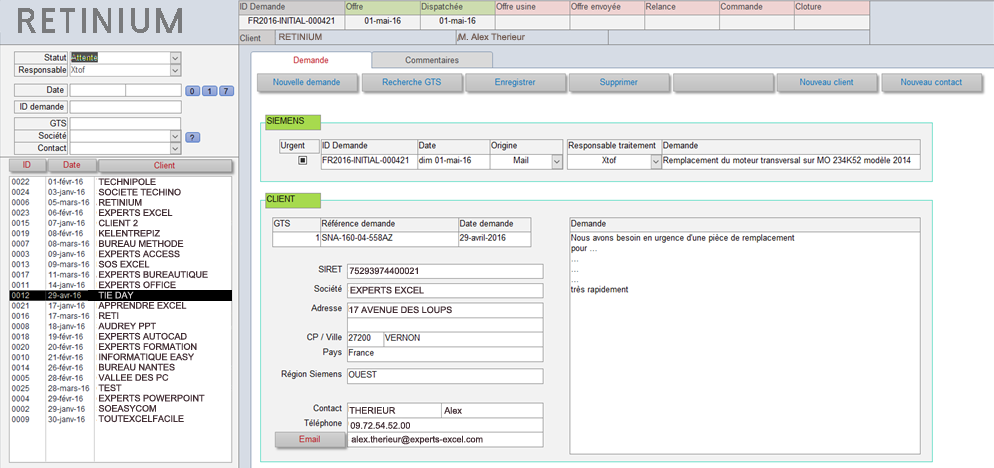Select EXPERTS AUTOCAD row
The height and width of the screenshot is (468, 994).
120,336
